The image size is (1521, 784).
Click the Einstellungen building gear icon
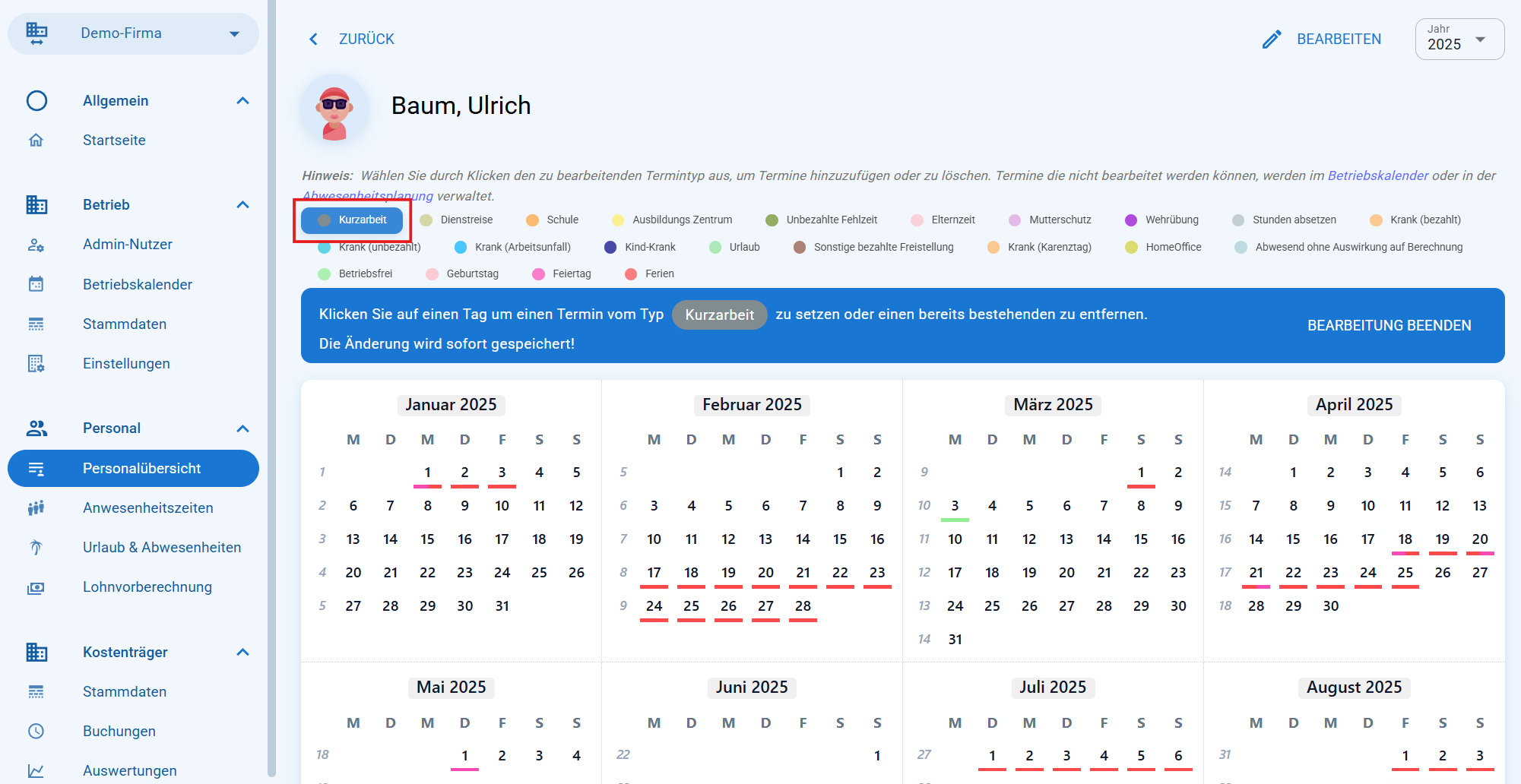[36, 364]
